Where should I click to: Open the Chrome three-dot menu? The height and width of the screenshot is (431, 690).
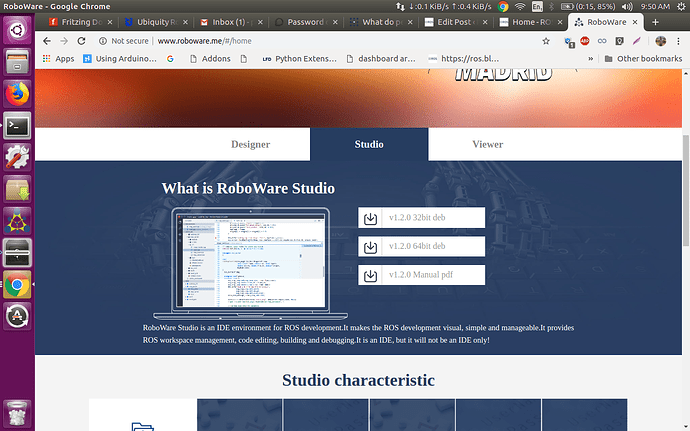(x=678, y=41)
